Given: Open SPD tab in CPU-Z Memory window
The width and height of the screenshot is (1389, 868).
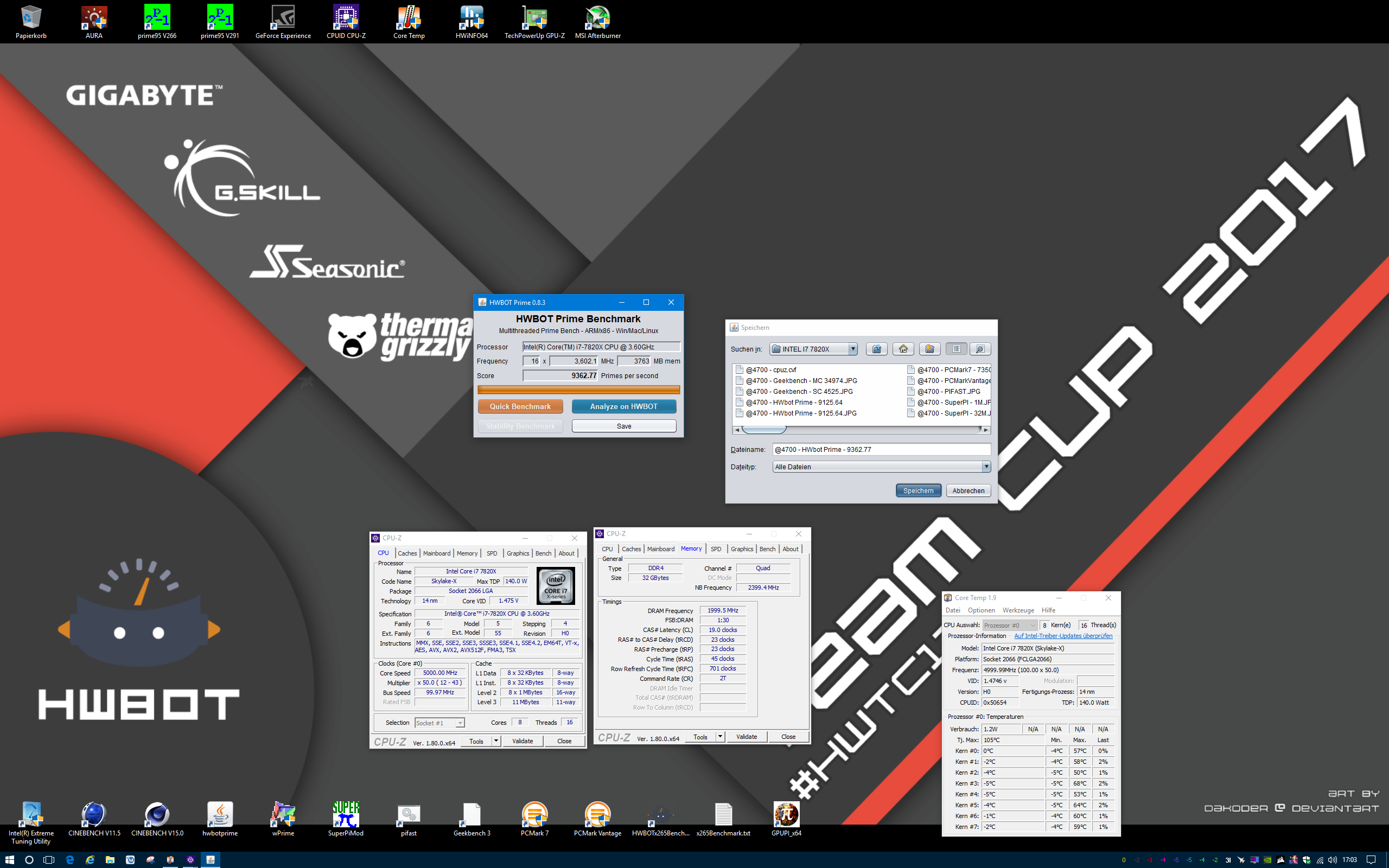Looking at the screenshot, I should (x=716, y=549).
